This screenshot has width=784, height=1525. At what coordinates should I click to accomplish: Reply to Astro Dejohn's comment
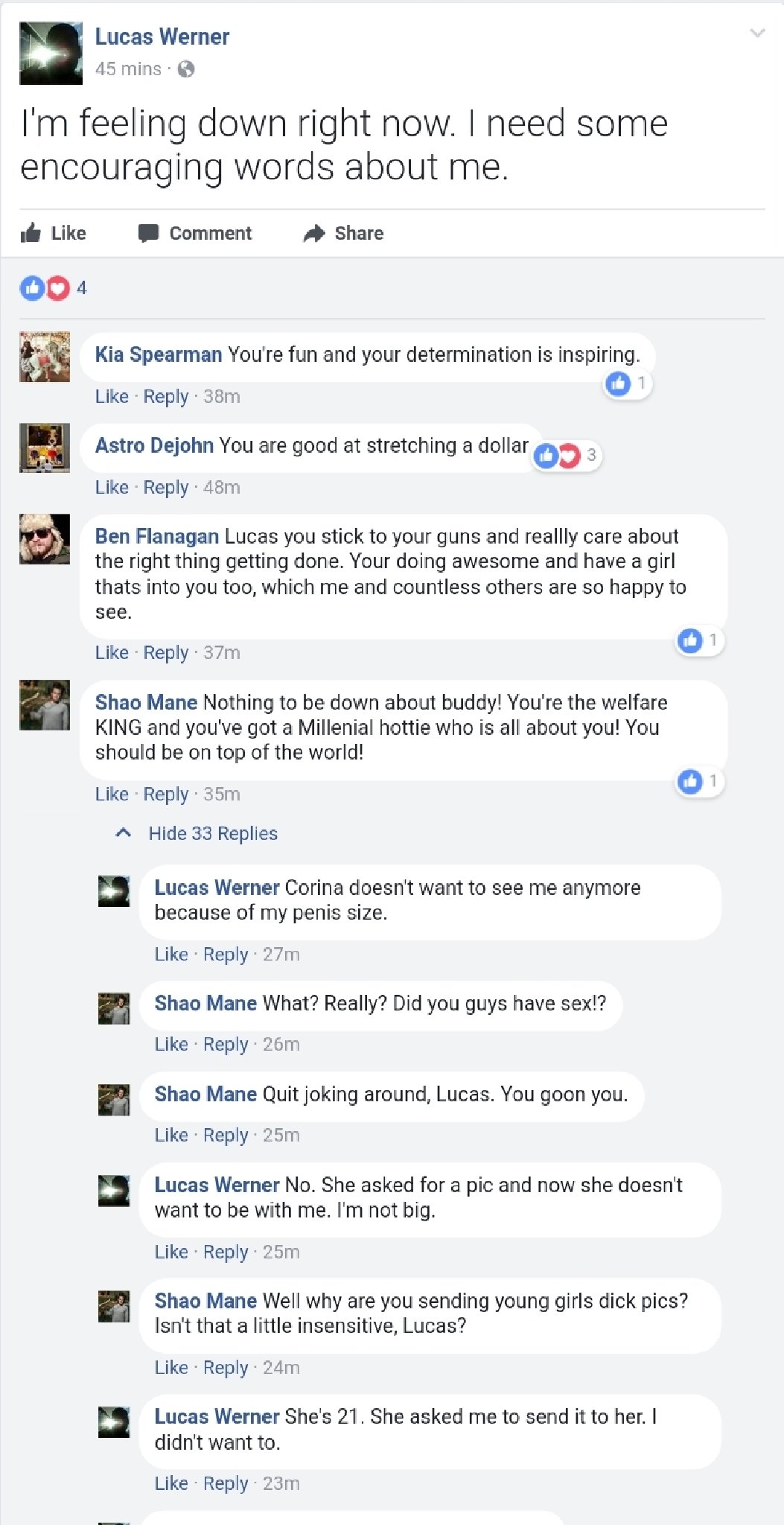coord(166,488)
